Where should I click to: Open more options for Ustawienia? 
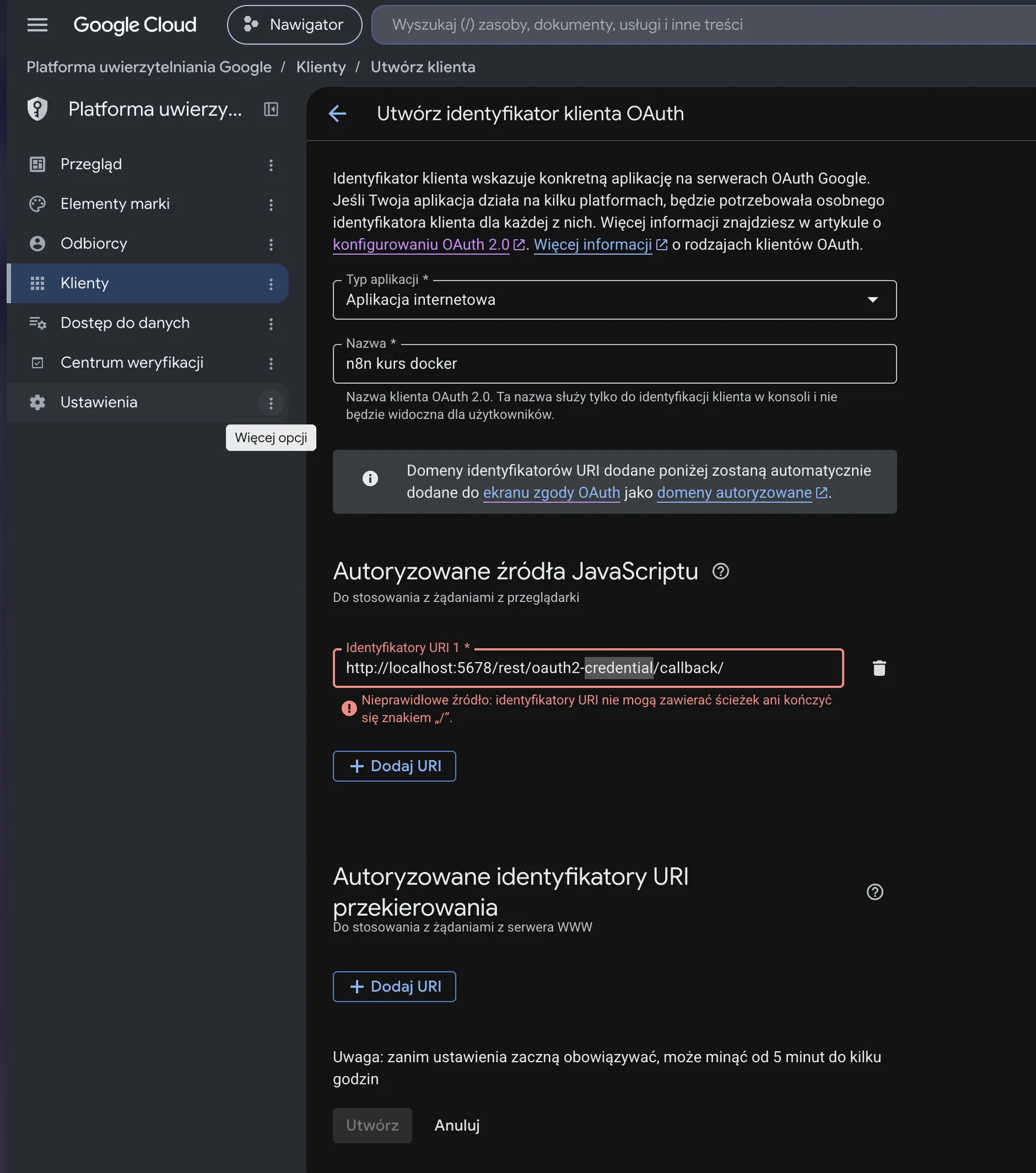point(271,403)
